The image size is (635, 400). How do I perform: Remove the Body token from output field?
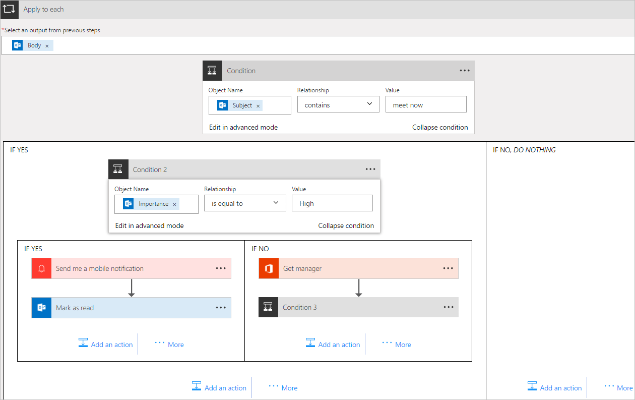(x=47, y=46)
